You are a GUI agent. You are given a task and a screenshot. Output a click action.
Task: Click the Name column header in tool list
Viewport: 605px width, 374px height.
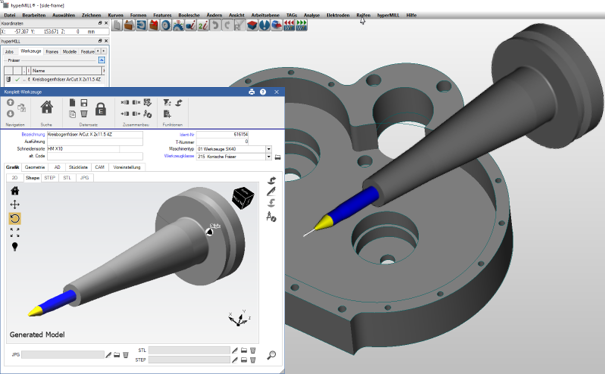(66, 71)
